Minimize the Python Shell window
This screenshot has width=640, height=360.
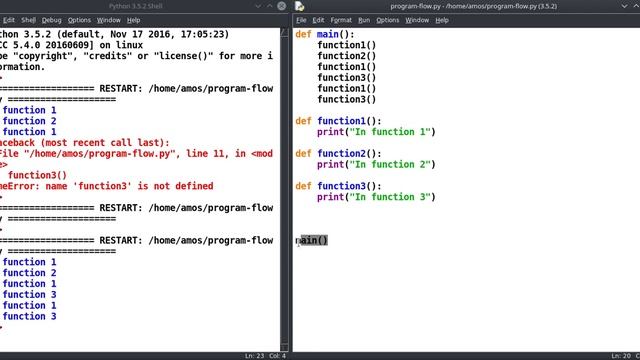[258, 6]
